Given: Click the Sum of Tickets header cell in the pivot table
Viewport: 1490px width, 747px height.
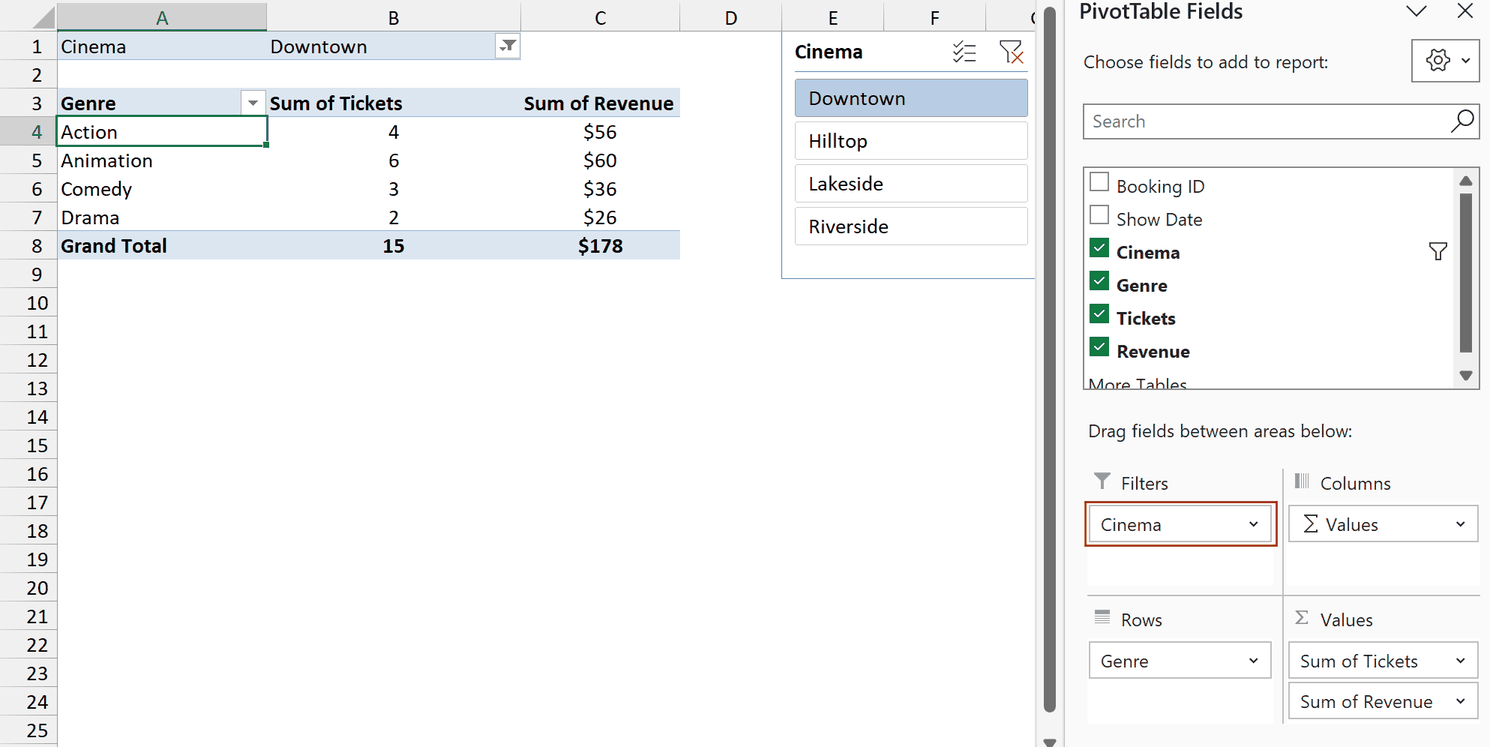Looking at the screenshot, I should pyautogui.click(x=394, y=103).
